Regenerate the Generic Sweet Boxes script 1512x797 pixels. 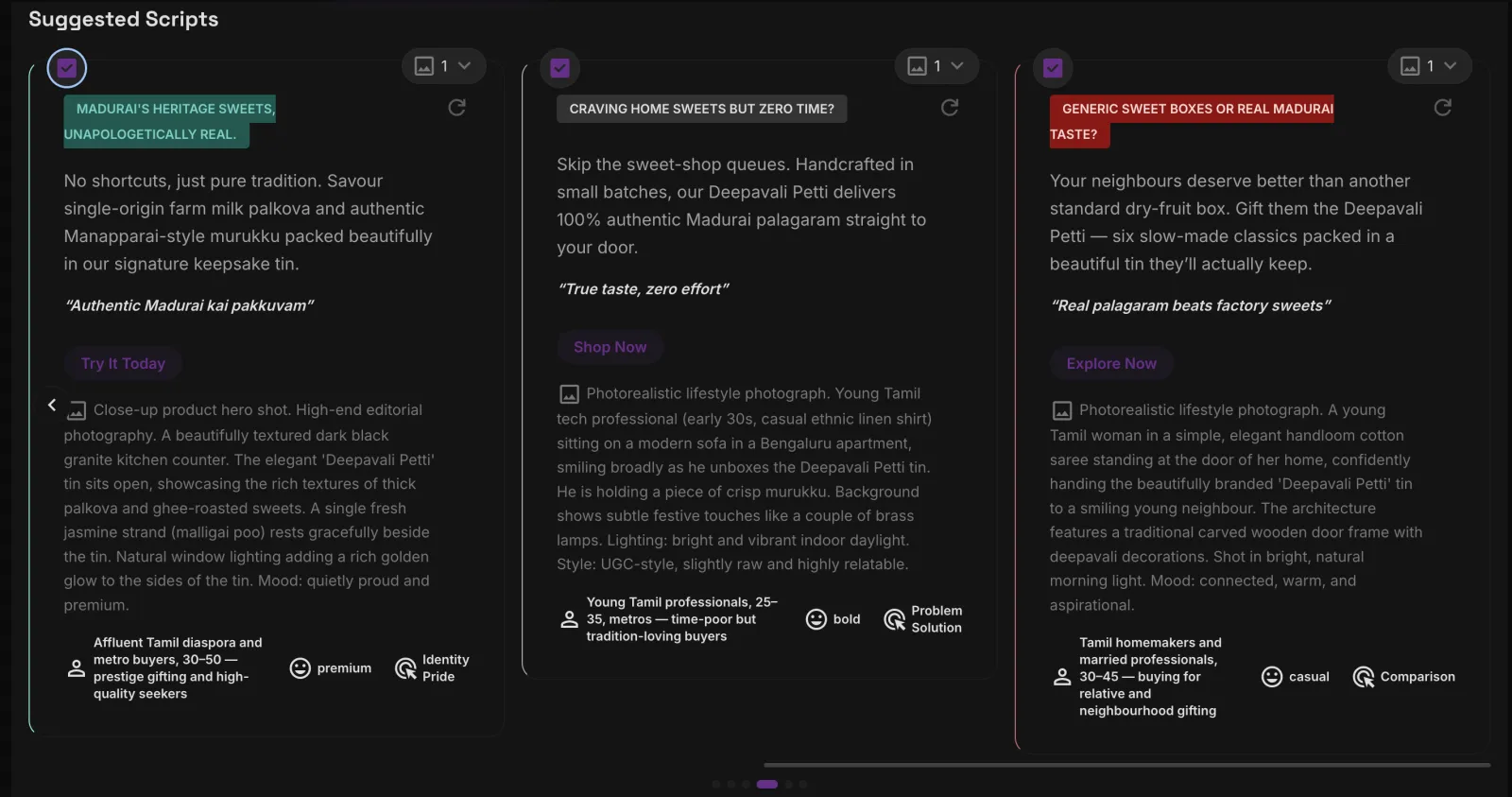point(1443,108)
